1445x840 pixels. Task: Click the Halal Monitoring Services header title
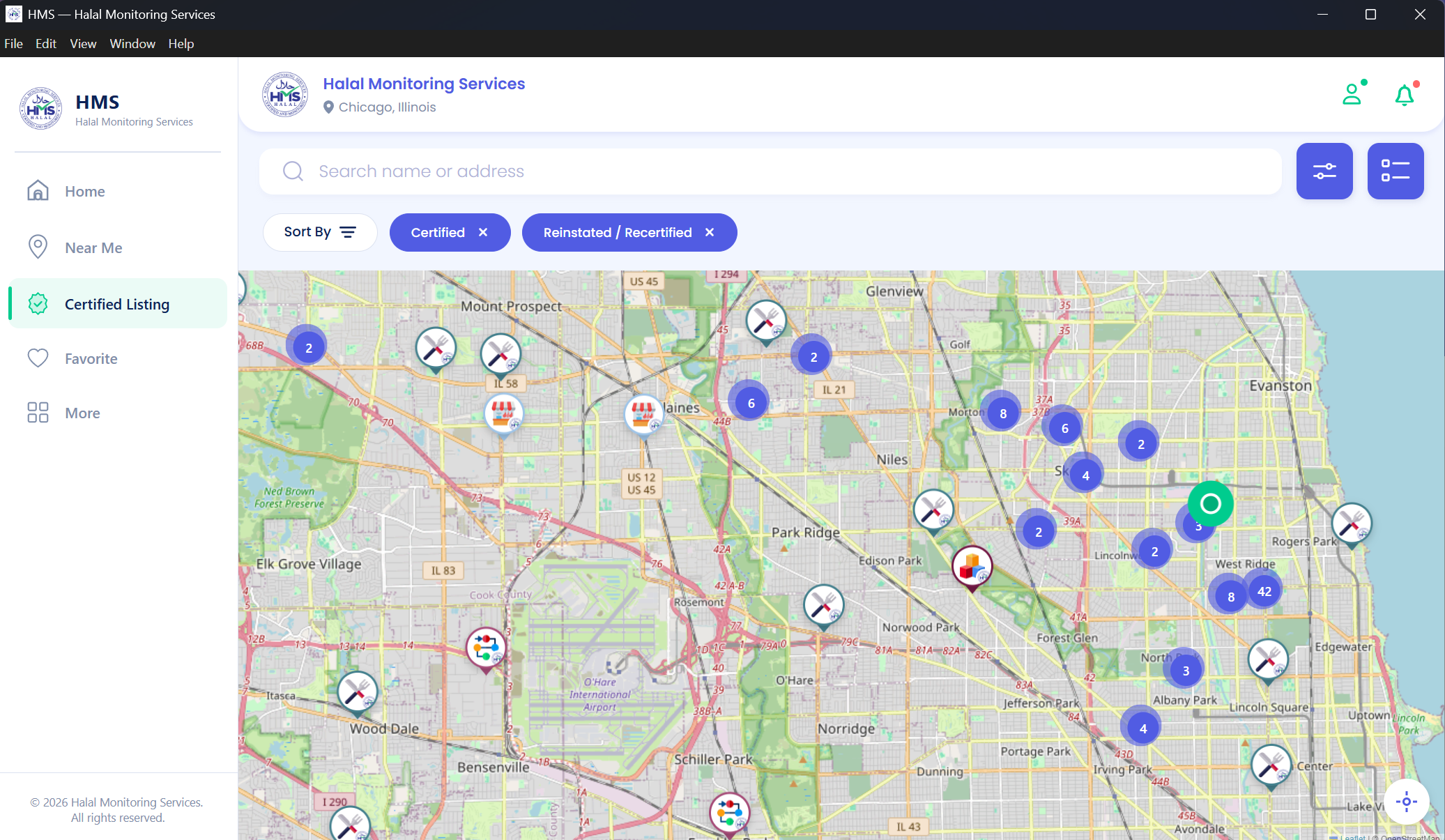(x=424, y=84)
